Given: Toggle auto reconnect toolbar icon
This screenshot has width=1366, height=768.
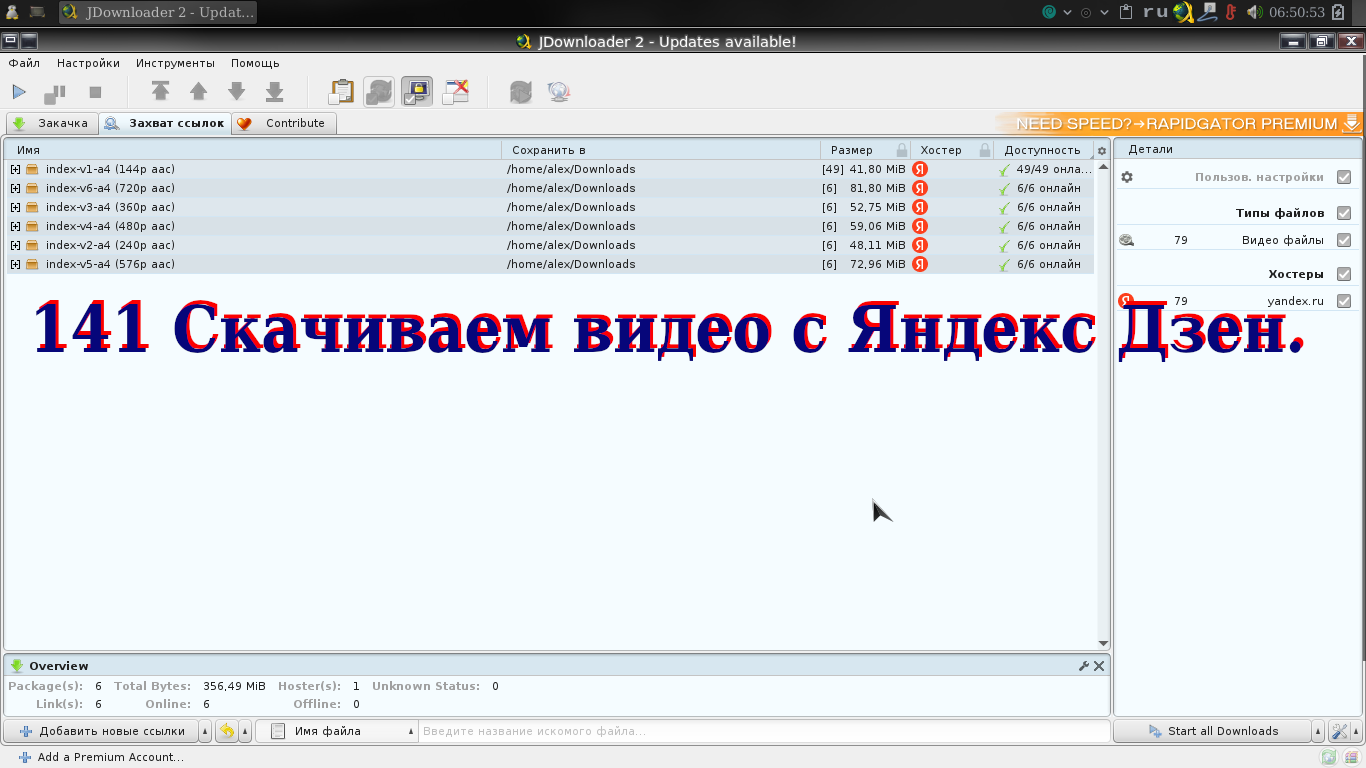Looking at the screenshot, I should [x=379, y=92].
